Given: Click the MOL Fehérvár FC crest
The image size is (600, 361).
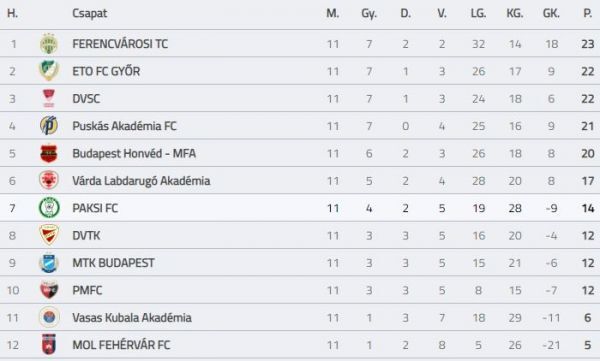Looking at the screenshot, I should point(49,345).
